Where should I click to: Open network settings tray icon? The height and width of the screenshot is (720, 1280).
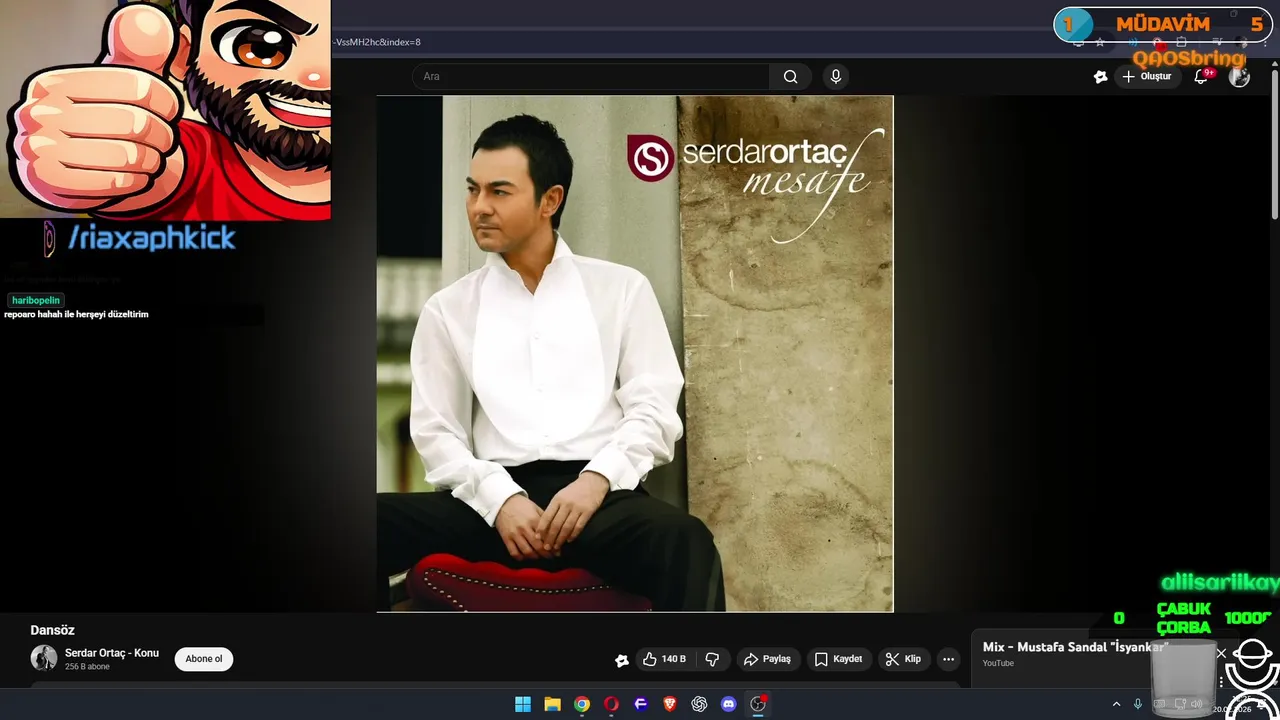point(1180,704)
